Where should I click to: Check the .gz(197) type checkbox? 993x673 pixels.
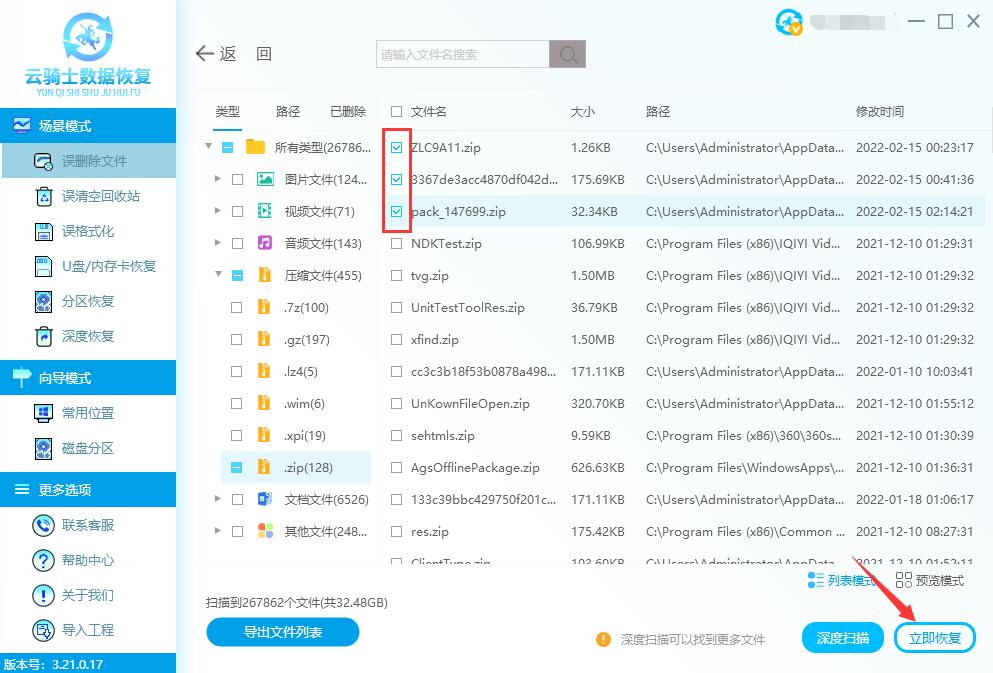coord(236,339)
